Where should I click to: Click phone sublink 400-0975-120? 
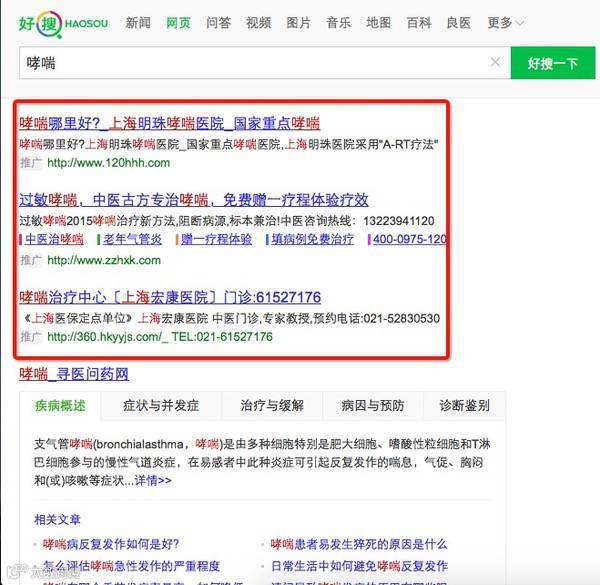[x=409, y=240]
